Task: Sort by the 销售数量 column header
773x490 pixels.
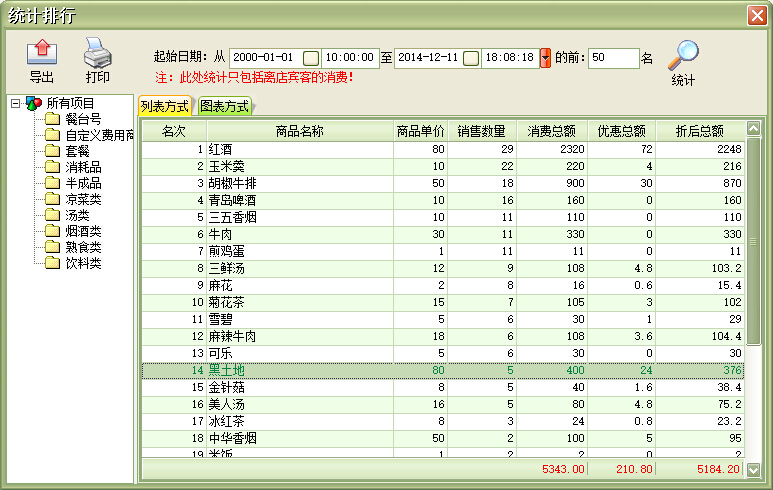Action: point(481,130)
